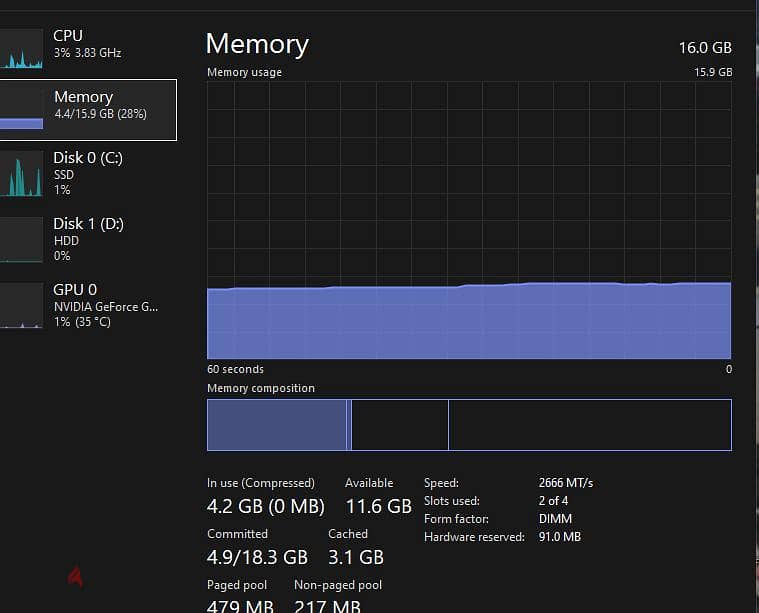
Task: Click the Memory usage mini graph thumbnail
Action: (x=21, y=110)
